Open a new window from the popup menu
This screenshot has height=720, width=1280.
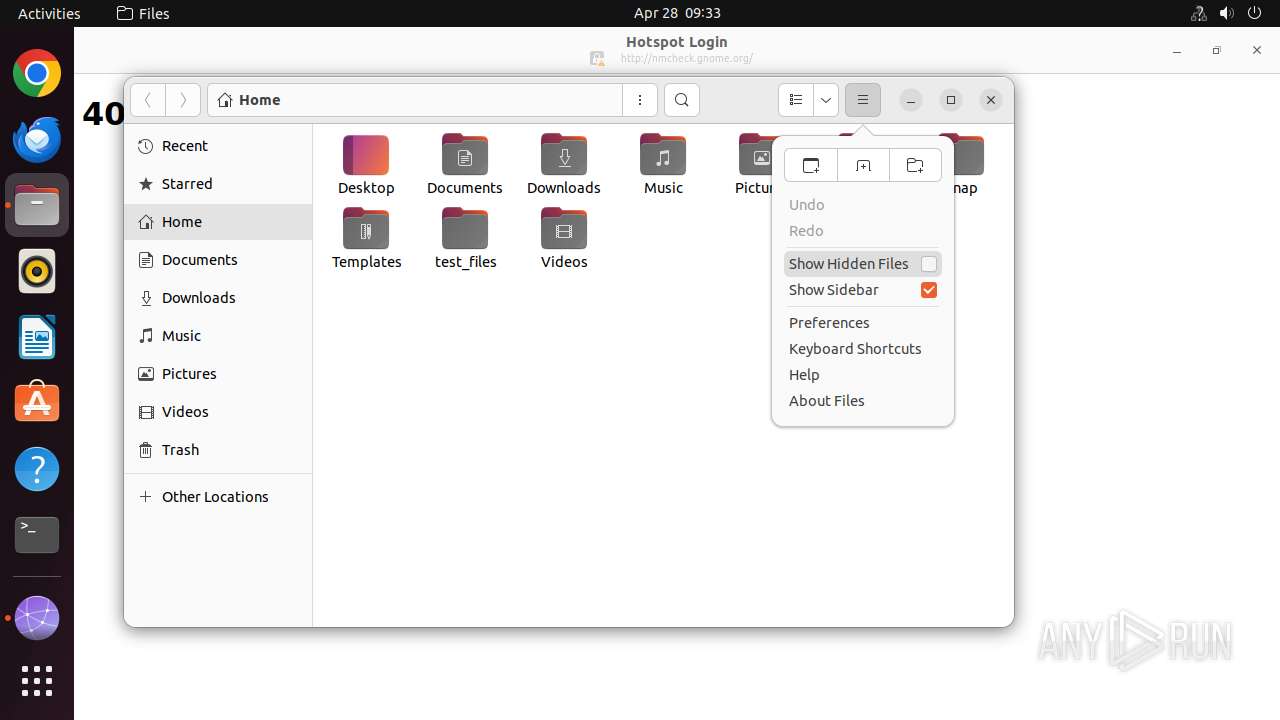(811, 165)
